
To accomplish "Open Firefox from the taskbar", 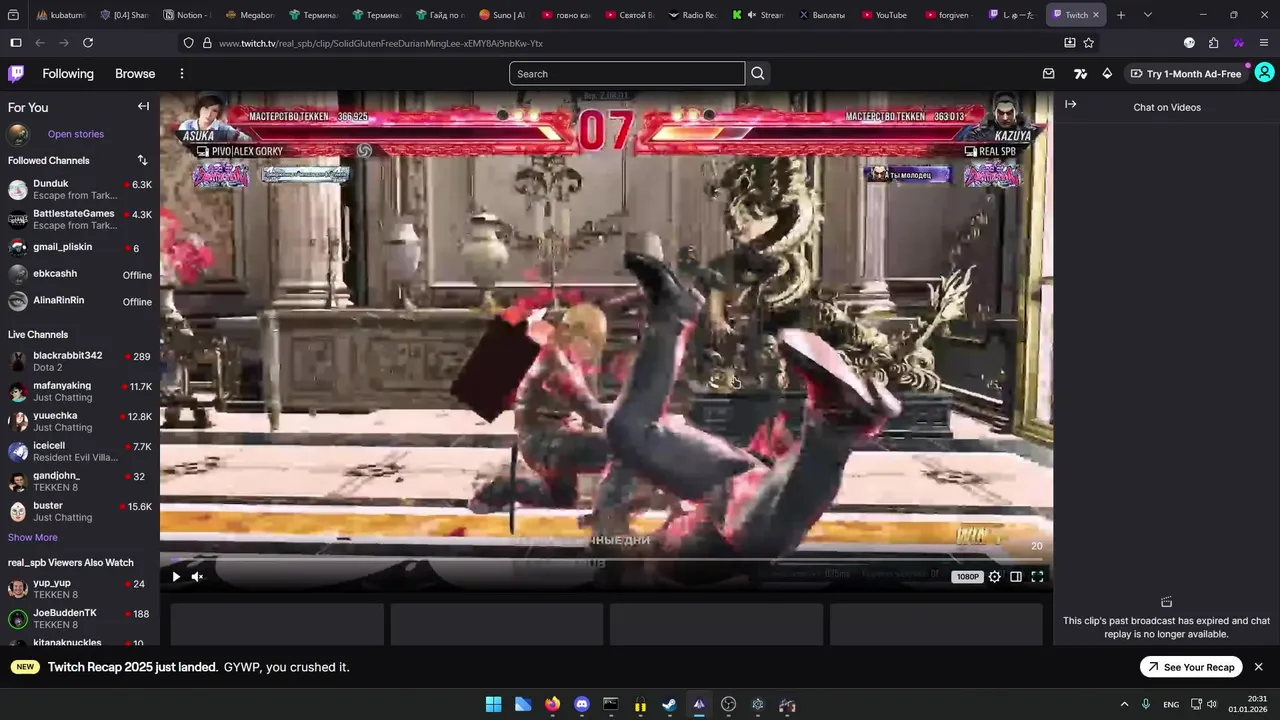I will (x=552, y=704).
